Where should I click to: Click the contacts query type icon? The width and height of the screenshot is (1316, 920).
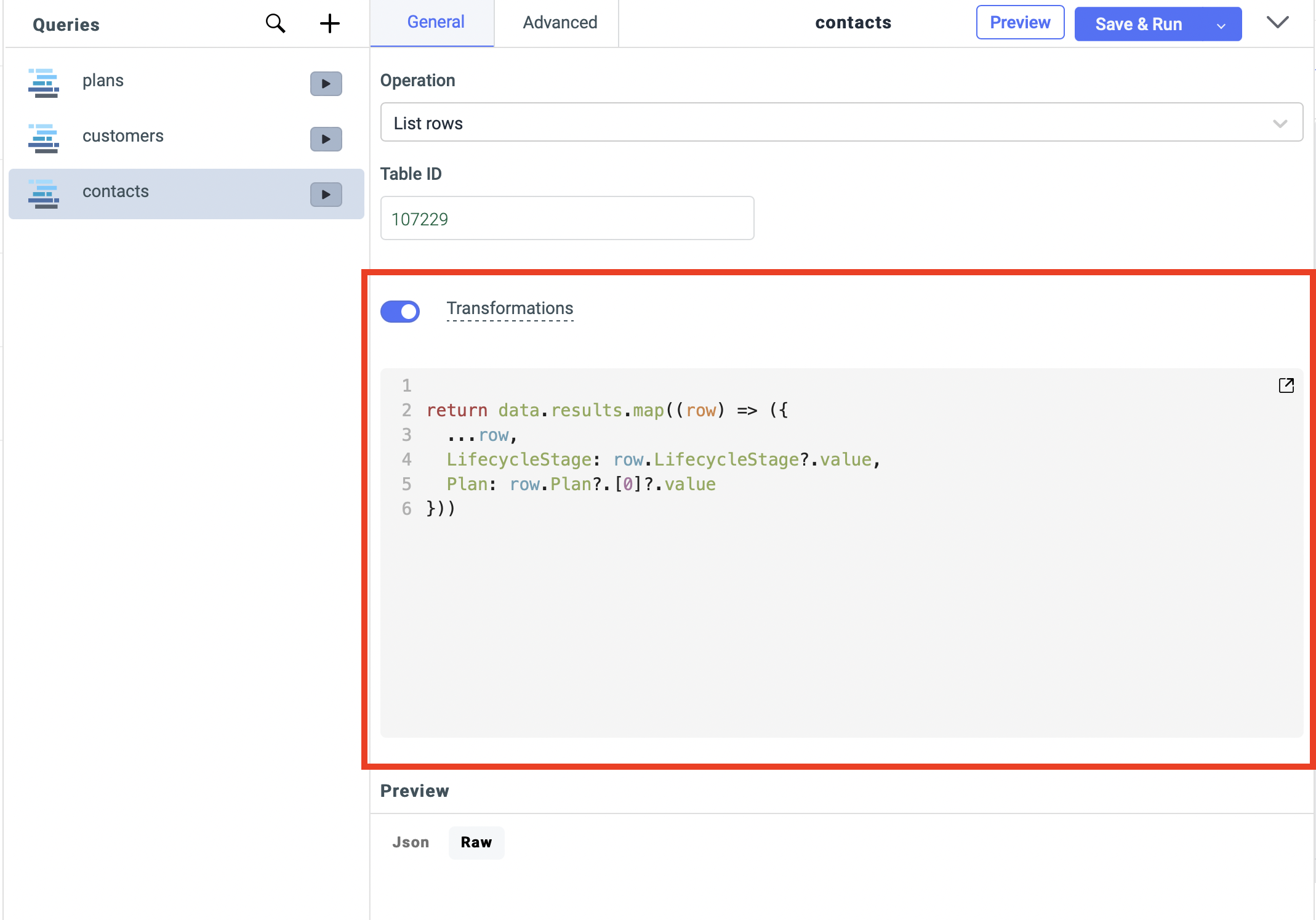pyautogui.click(x=44, y=194)
